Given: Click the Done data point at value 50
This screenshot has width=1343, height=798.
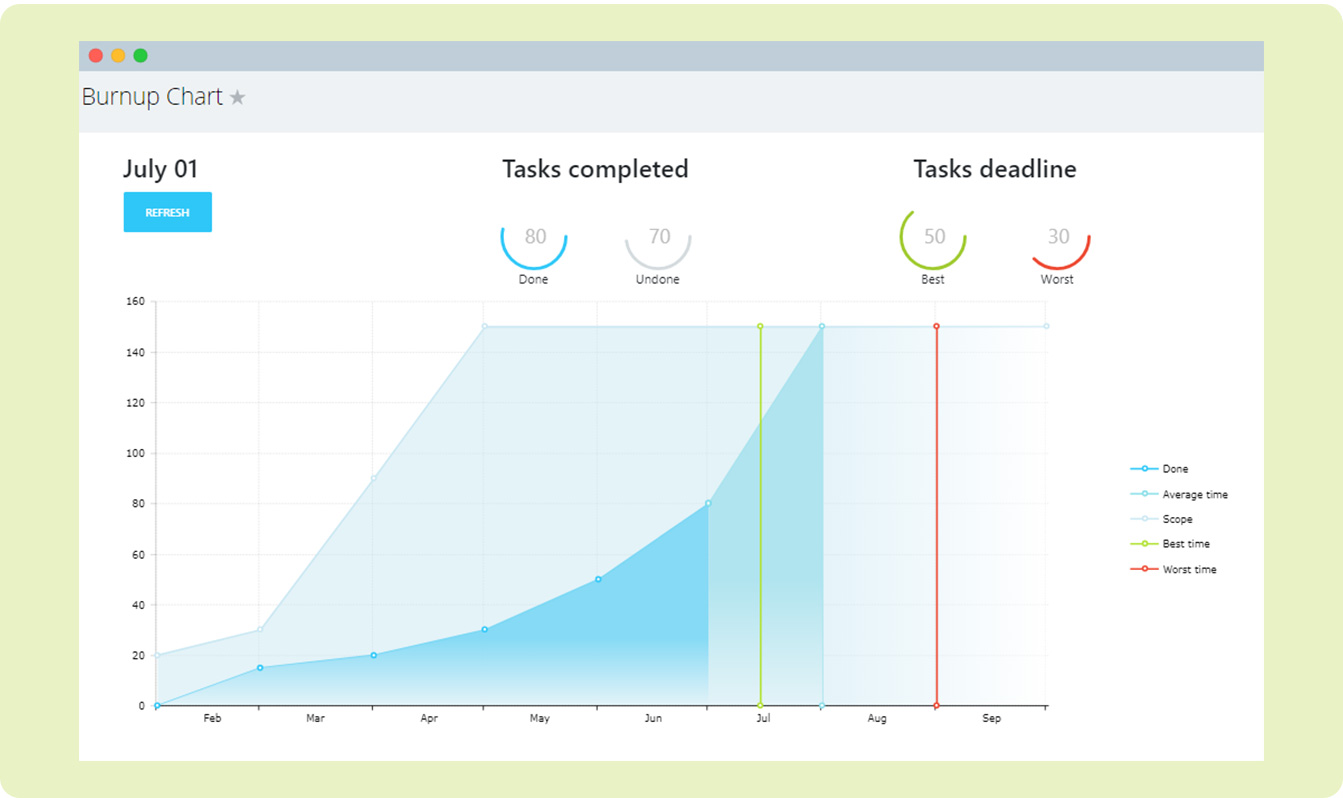Looking at the screenshot, I should pos(598,579).
